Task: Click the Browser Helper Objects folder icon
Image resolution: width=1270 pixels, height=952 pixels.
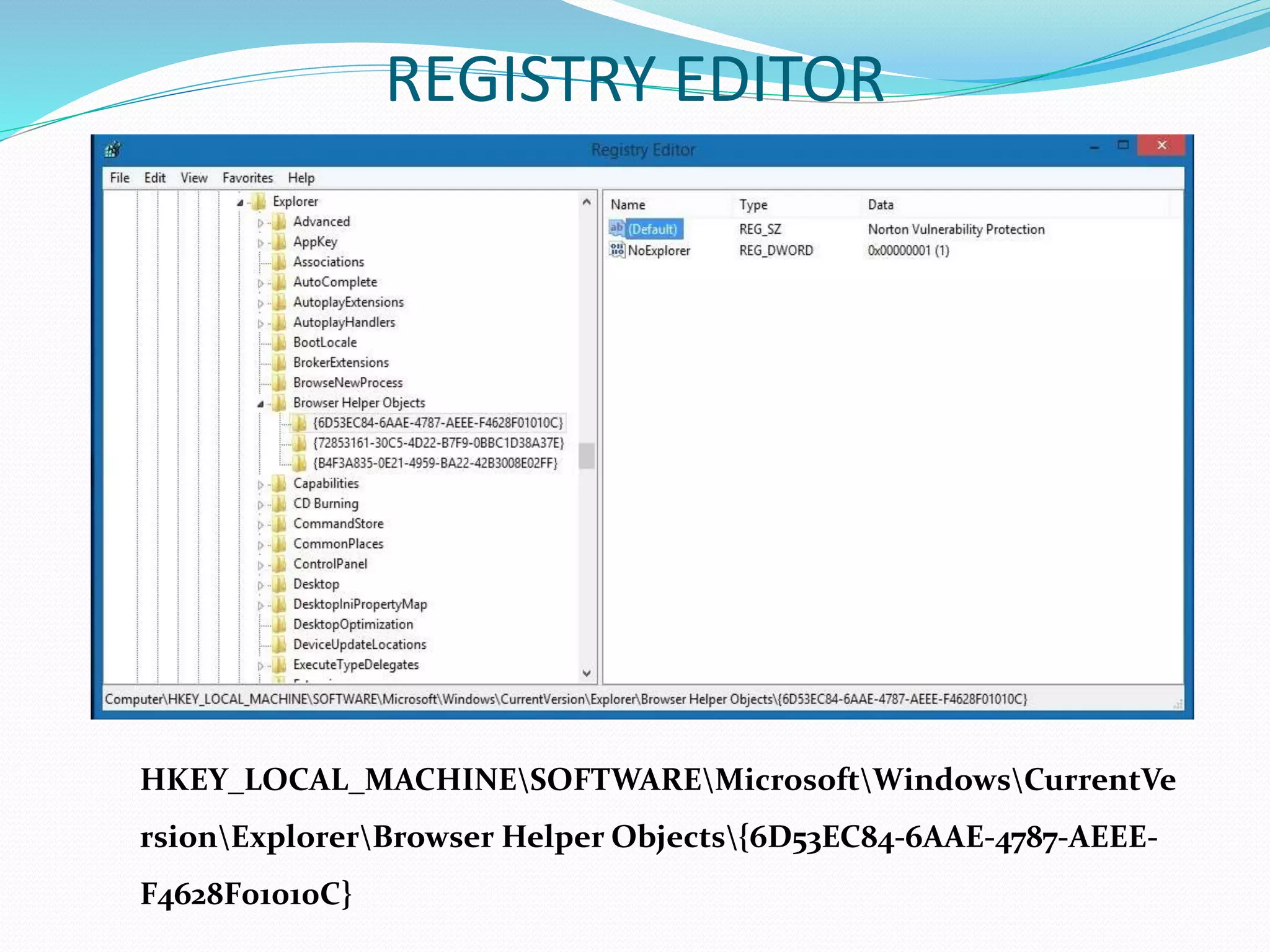Action: (280, 403)
